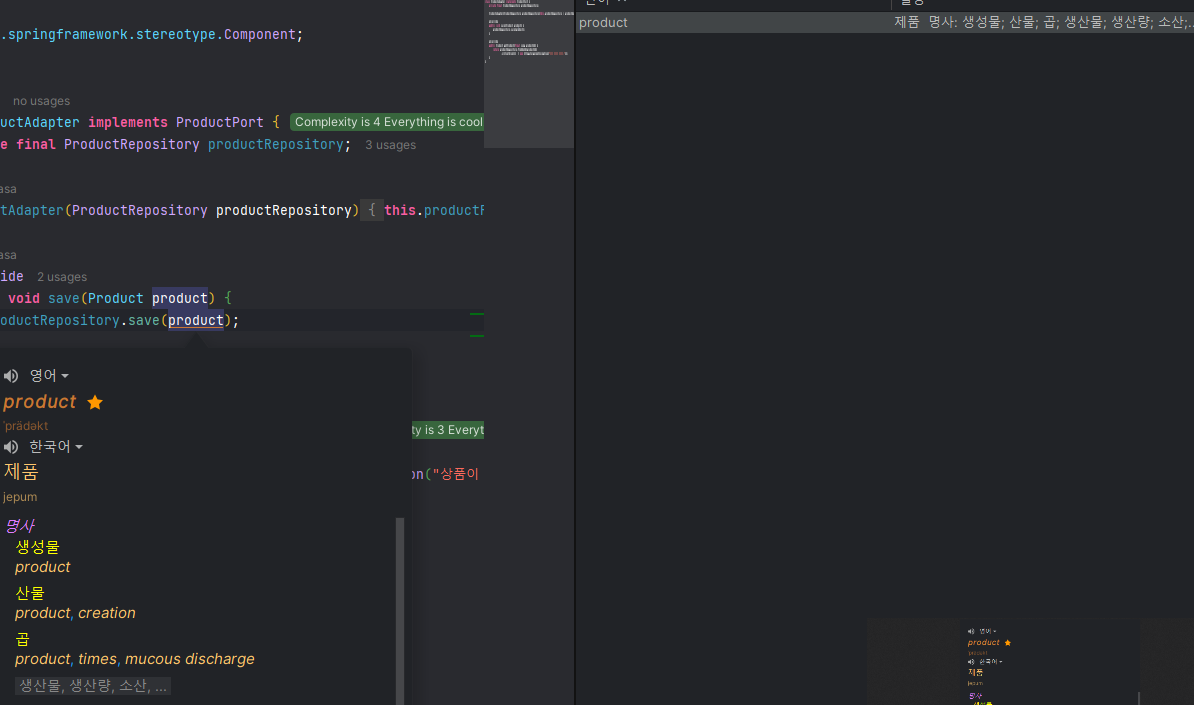
Task: Click the underlined product argument in save call
Action: (196, 321)
